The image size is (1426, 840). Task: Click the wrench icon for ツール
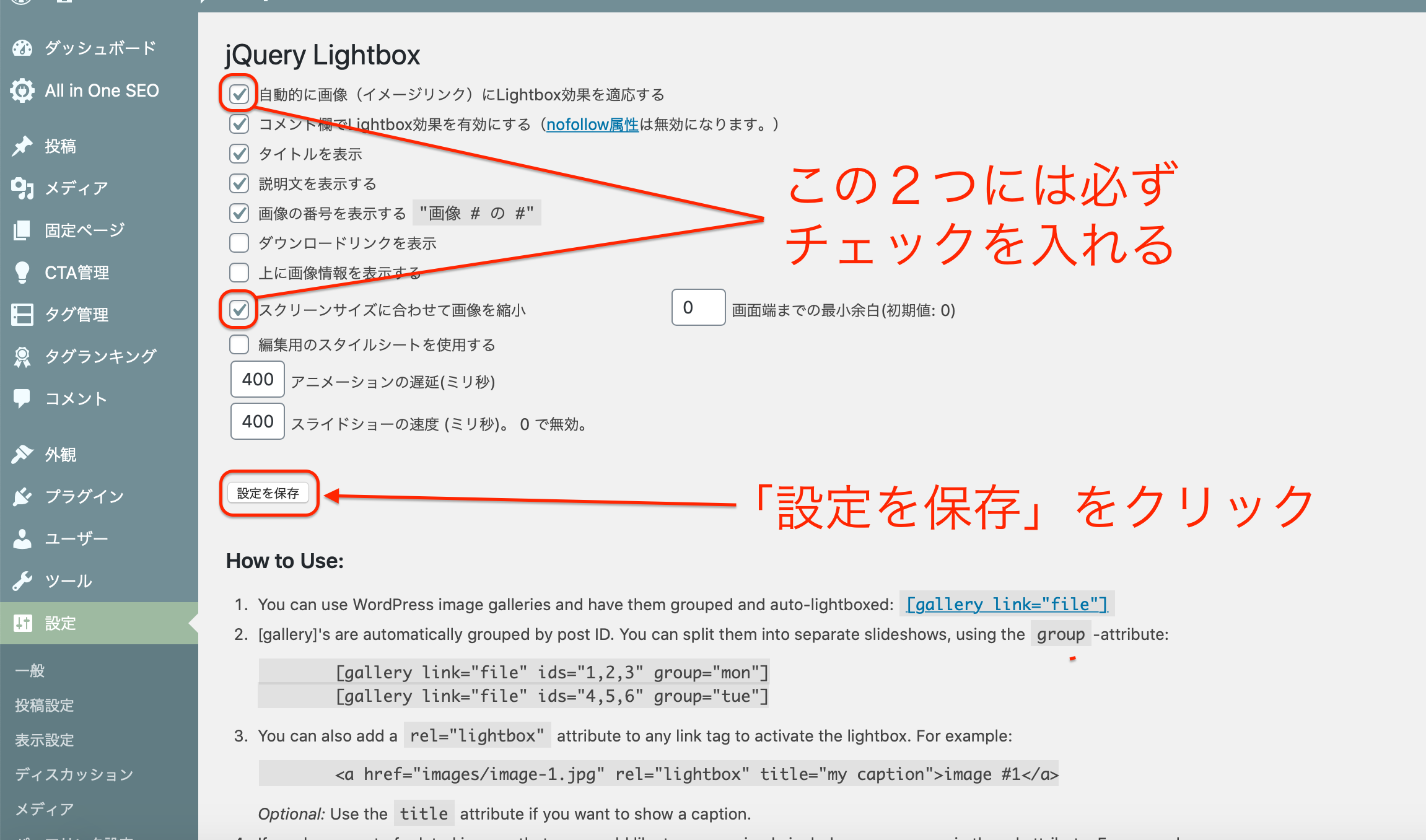click(x=22, y=581)
